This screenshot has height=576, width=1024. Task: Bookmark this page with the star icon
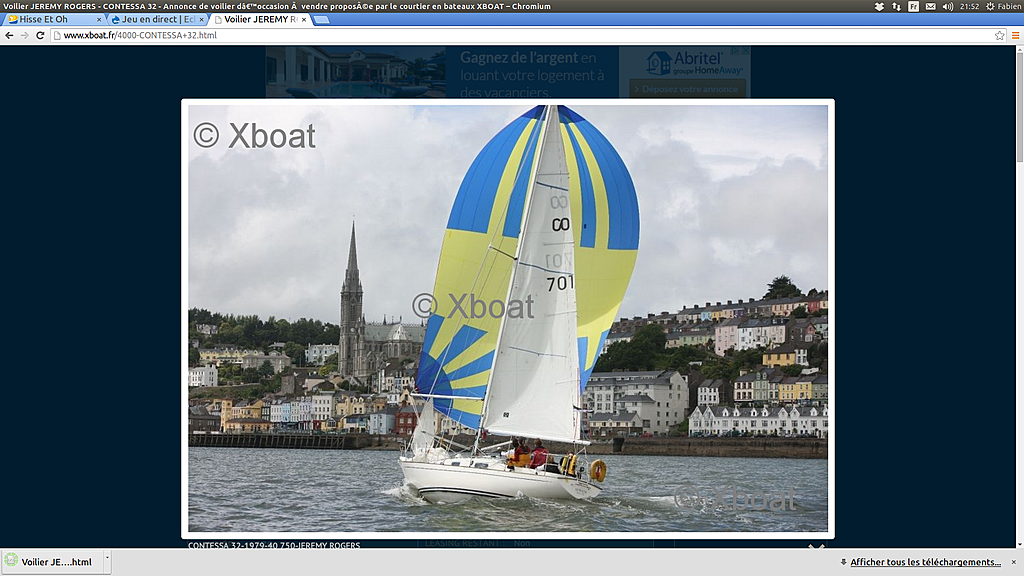1000,35
